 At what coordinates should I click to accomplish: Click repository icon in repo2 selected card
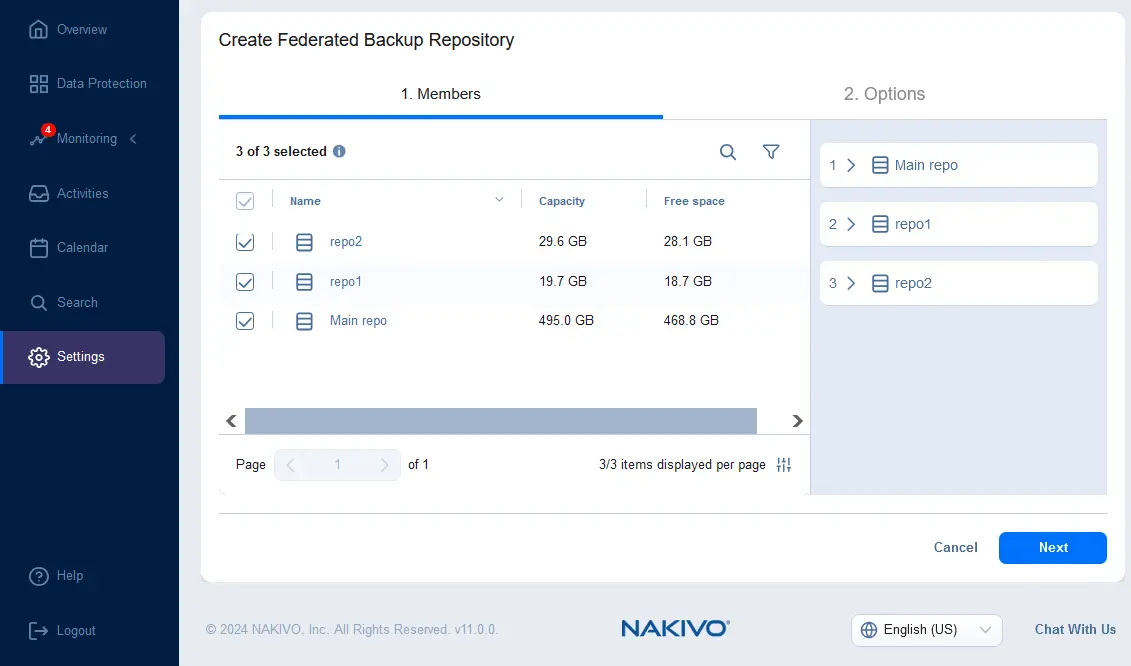[x=880, y=284]
